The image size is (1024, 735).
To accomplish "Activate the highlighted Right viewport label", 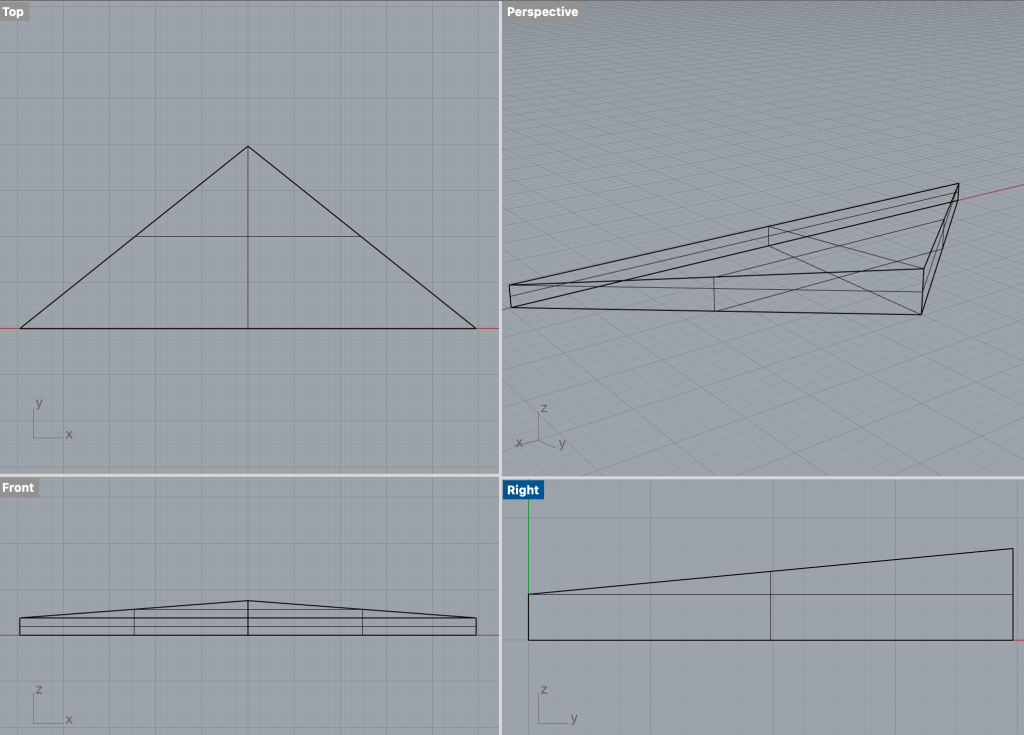I will point(523,490).
